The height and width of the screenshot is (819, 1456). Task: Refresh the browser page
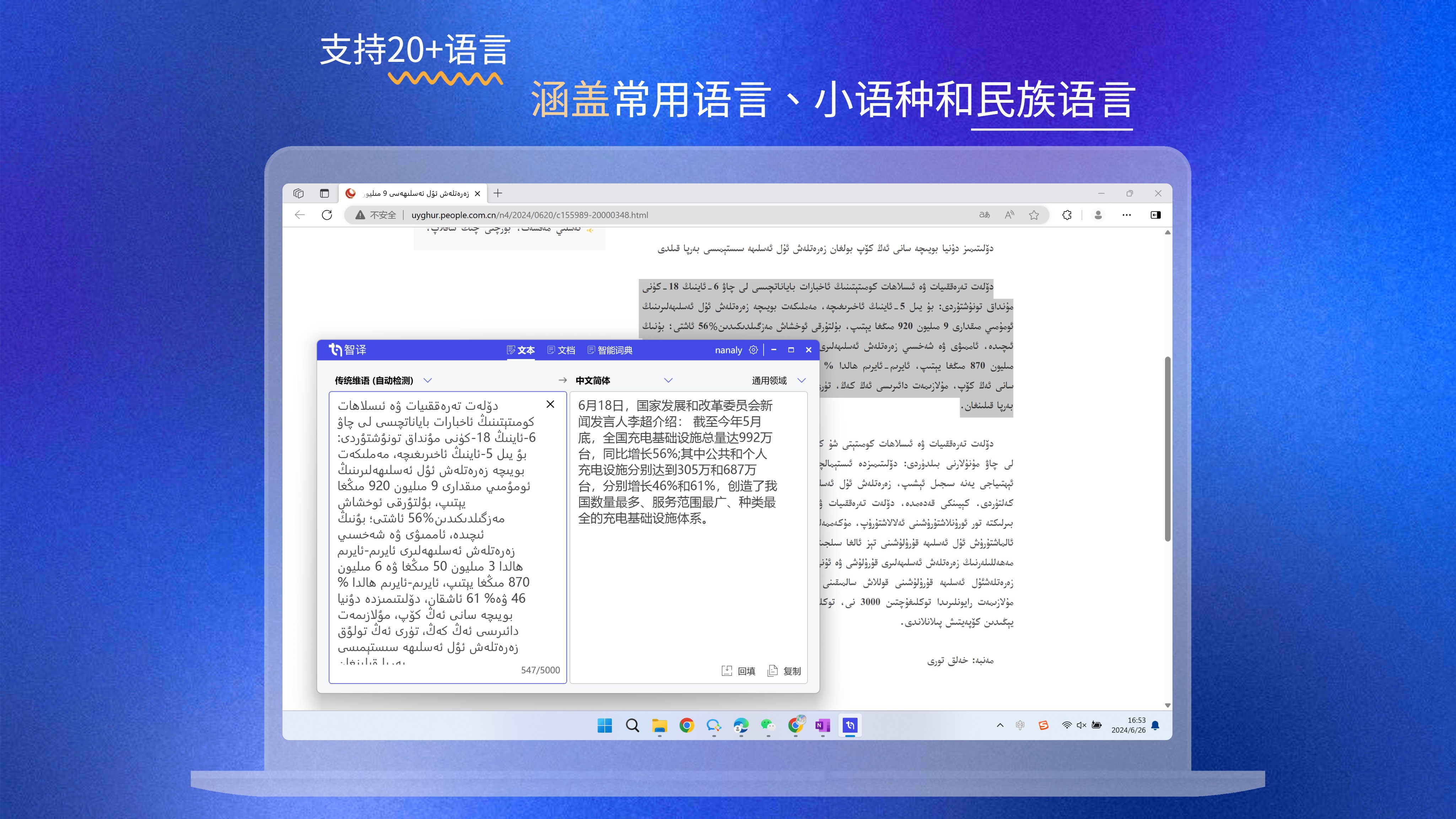(x=327, y=215)
